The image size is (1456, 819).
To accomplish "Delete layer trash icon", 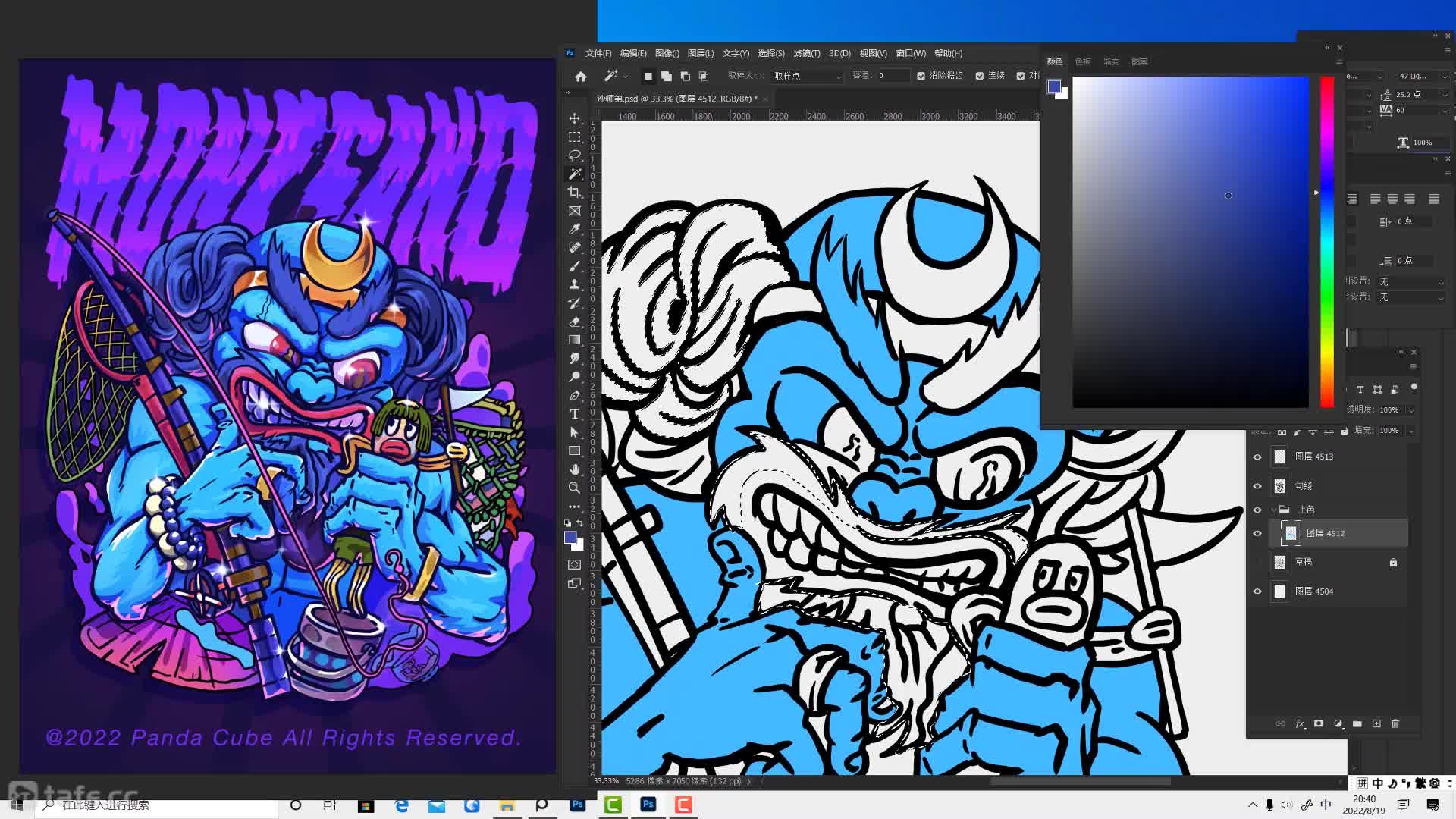I will tap(1395, 723).
